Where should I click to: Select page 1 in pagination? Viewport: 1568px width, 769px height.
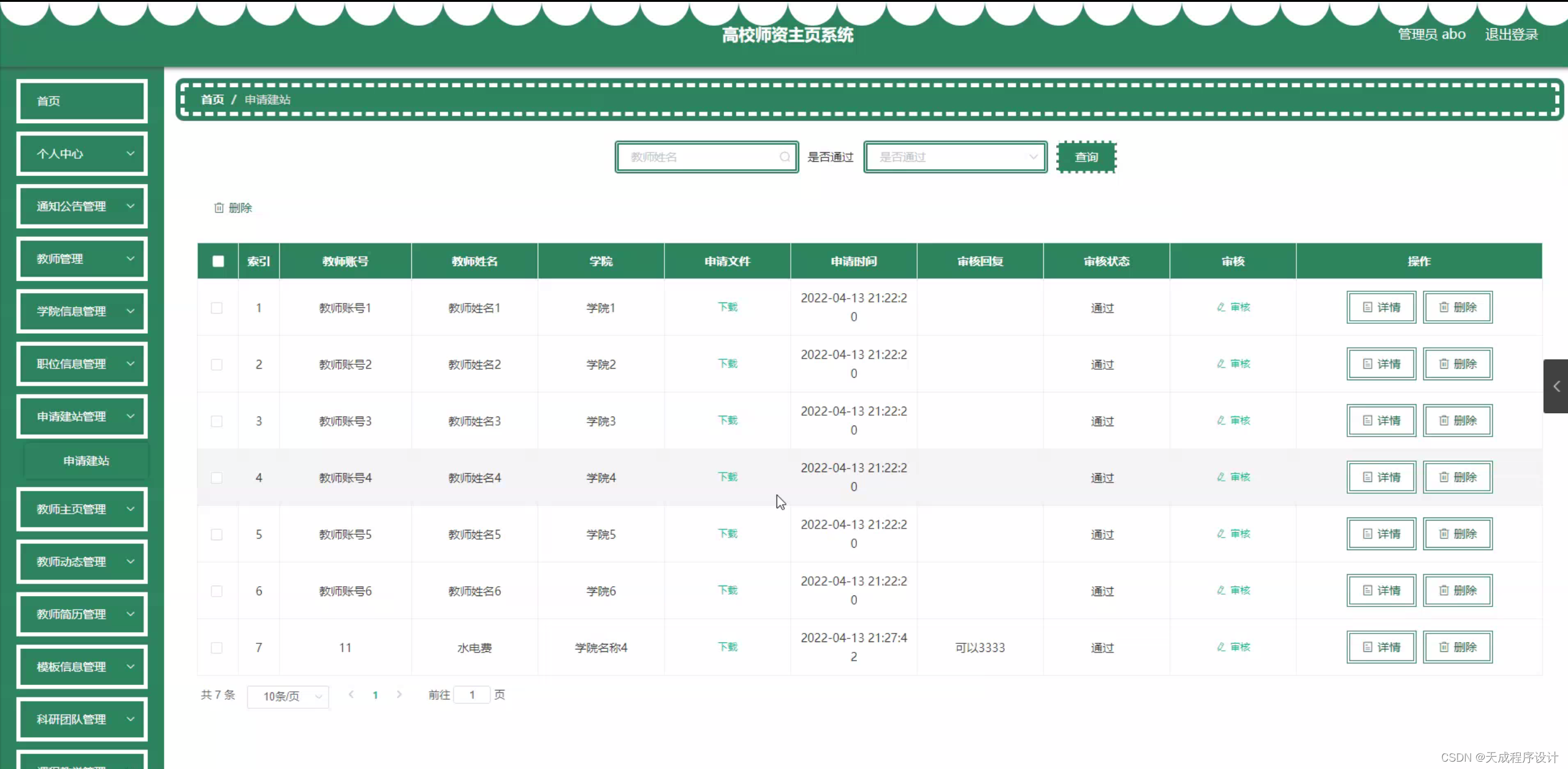click(x=375, y=695)
